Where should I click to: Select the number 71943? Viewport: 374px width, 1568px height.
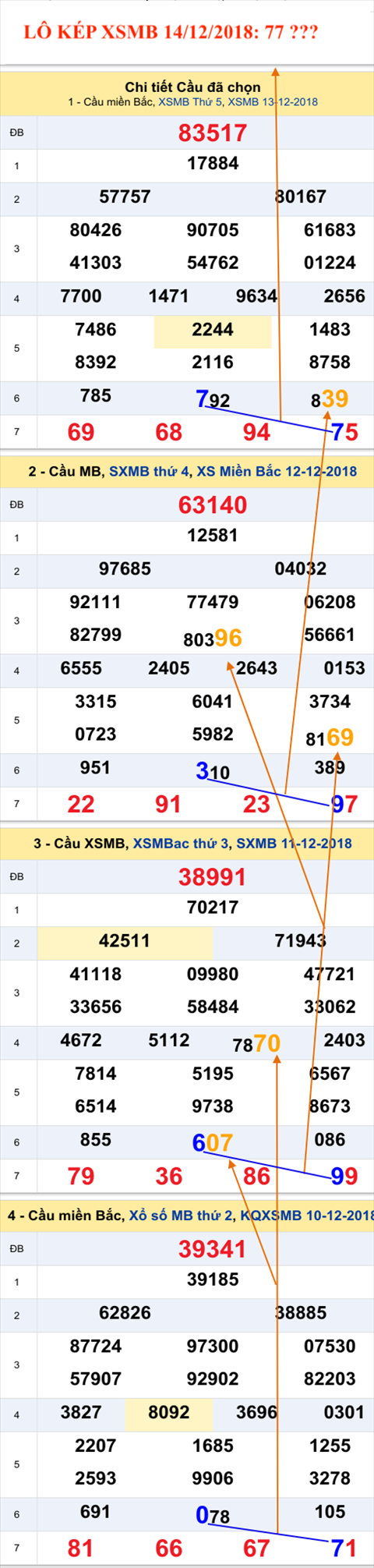[x=301, y=941]
